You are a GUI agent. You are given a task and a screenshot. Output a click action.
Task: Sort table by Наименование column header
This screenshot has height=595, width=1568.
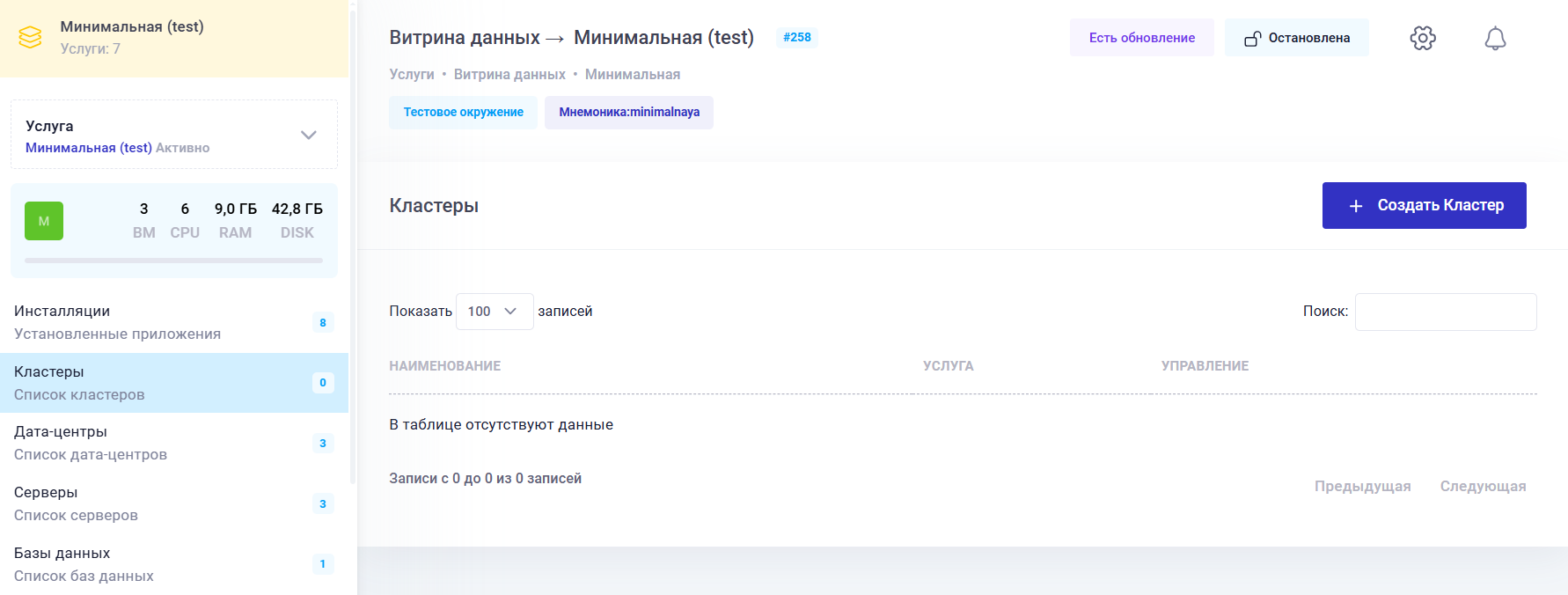tap(444, 366)
